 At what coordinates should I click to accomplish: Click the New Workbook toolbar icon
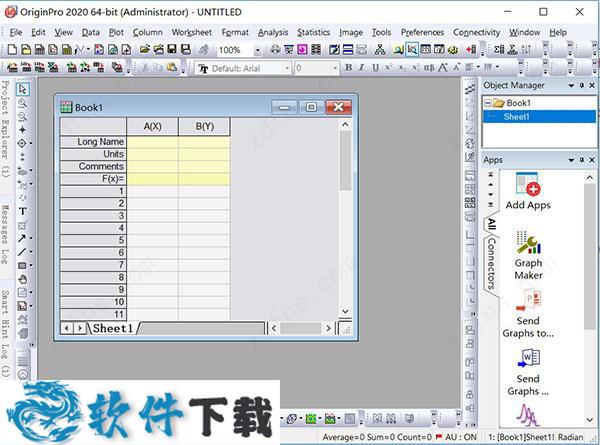[39, 50]
